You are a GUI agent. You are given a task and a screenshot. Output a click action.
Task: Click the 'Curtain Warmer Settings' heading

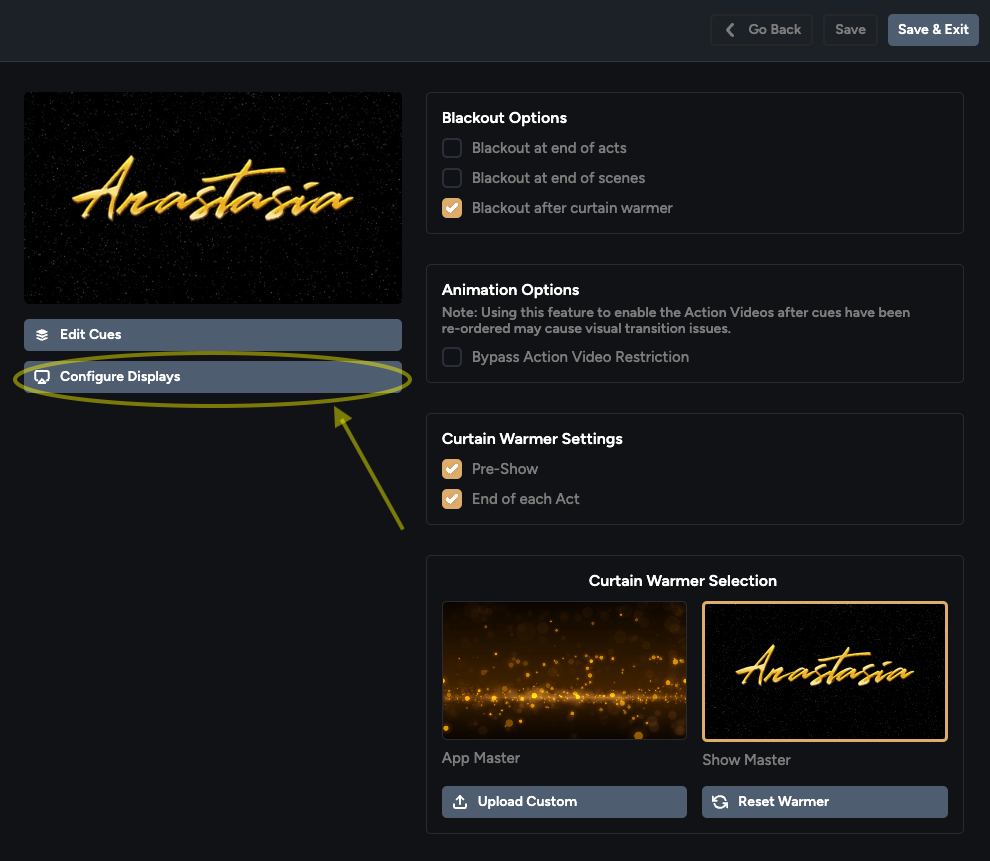coord(532,439)
